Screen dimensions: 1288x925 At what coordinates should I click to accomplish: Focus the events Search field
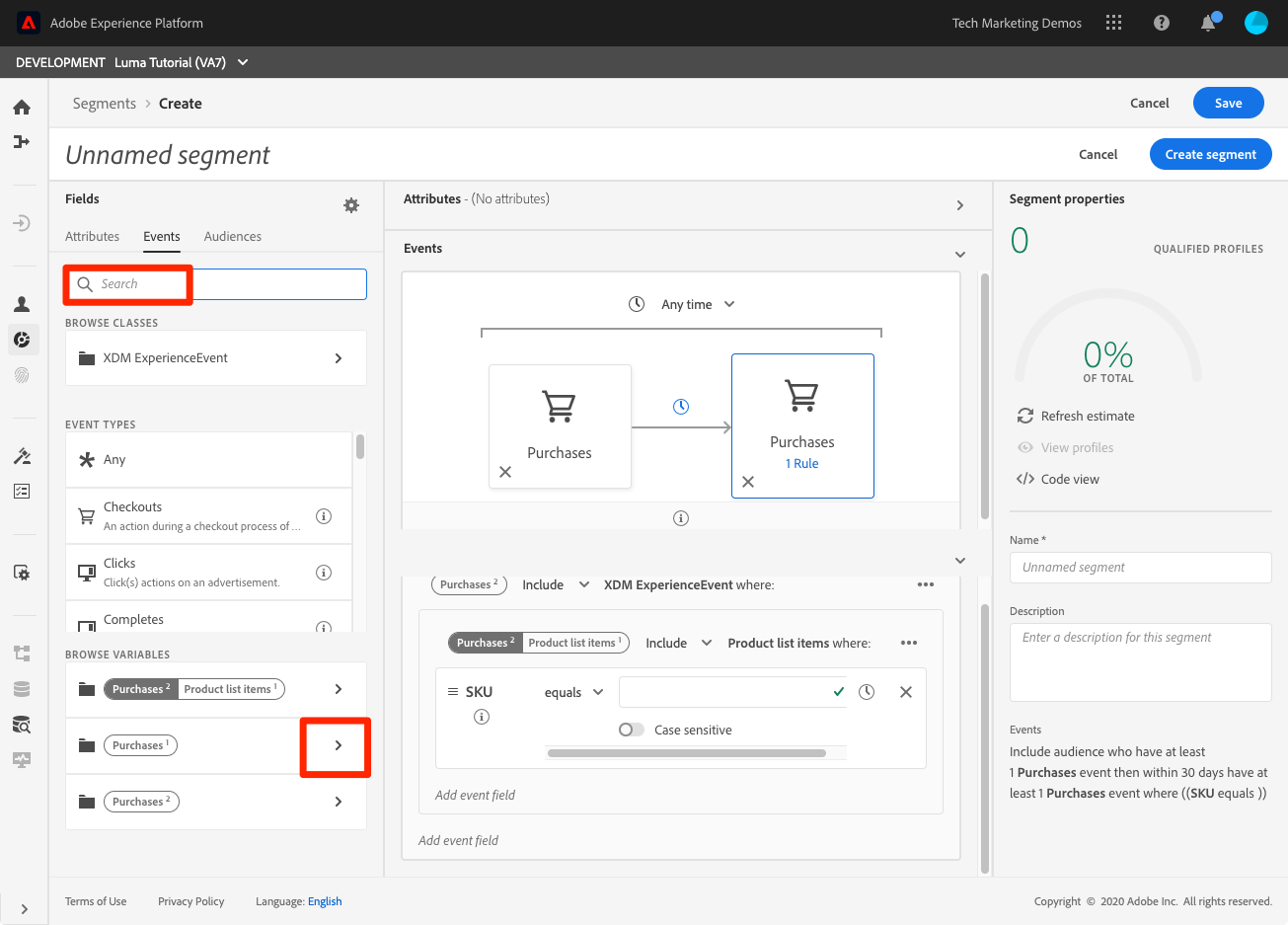click(x=216, y=284)
